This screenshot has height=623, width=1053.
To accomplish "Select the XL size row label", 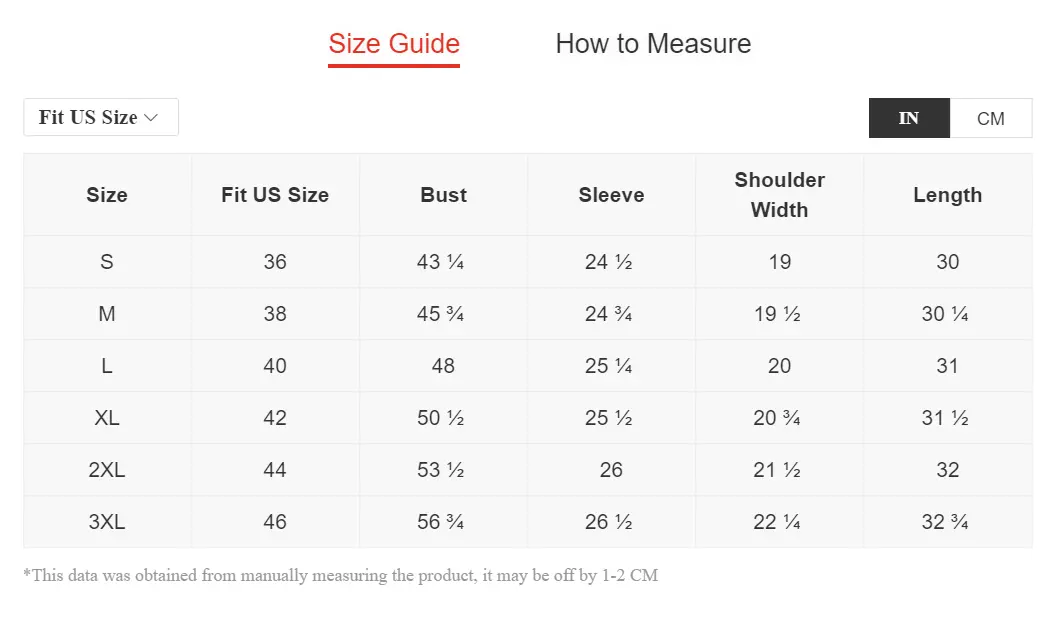I will tap(107, 418).
